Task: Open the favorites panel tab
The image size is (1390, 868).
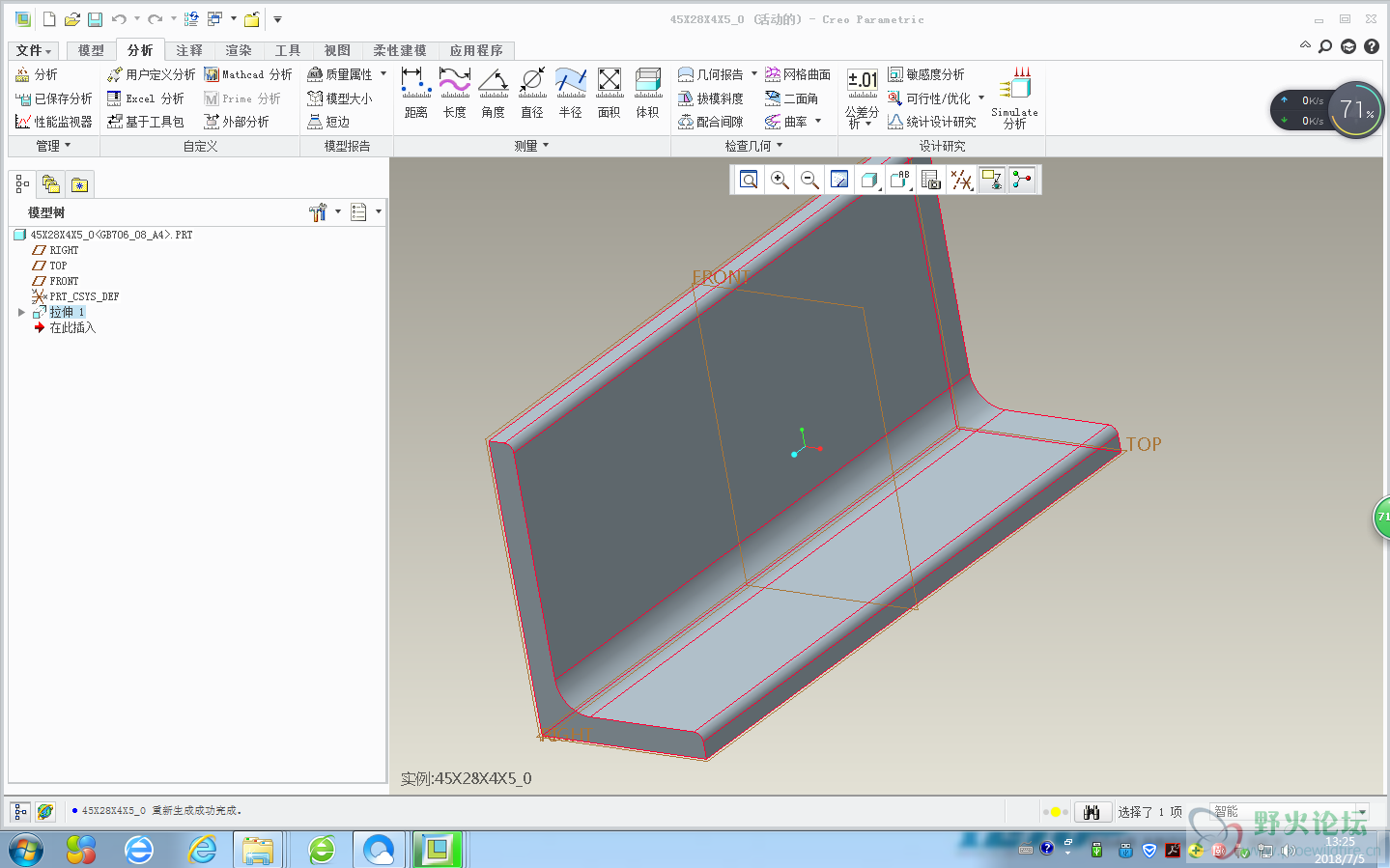Action: (x=79, y=184)
